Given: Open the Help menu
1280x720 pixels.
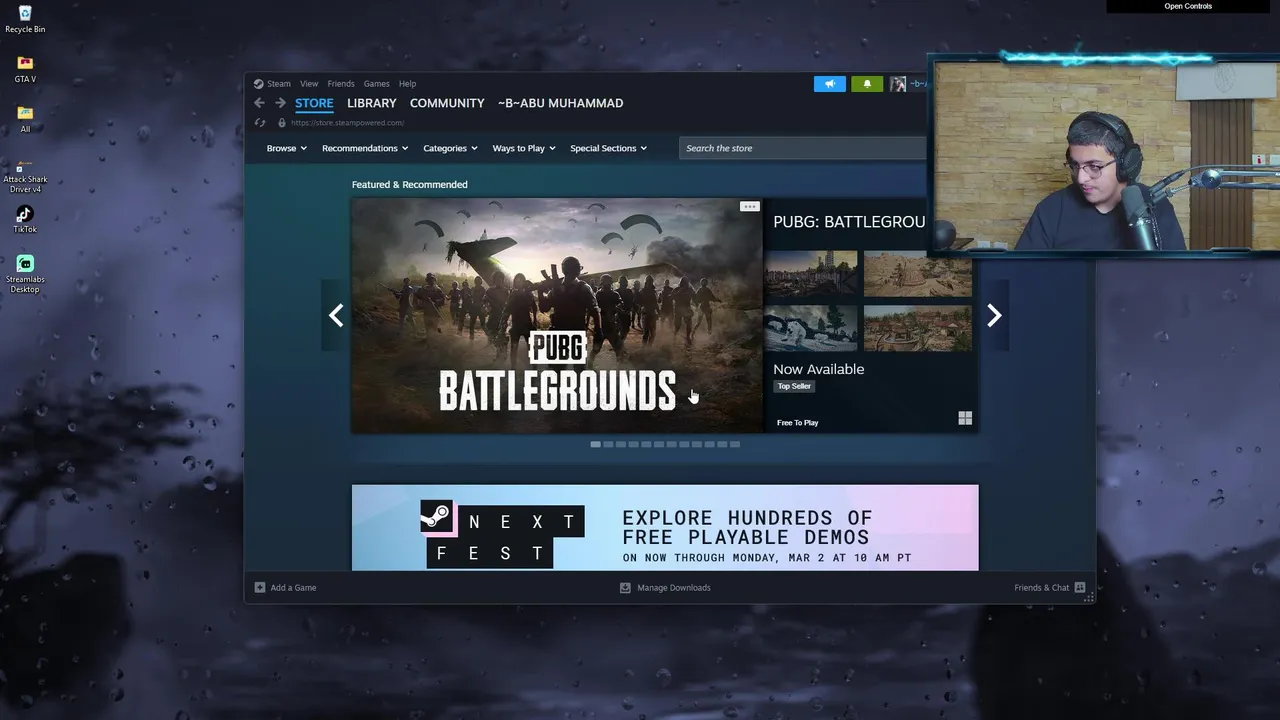Looking at the screenshot, I should 408,84.
